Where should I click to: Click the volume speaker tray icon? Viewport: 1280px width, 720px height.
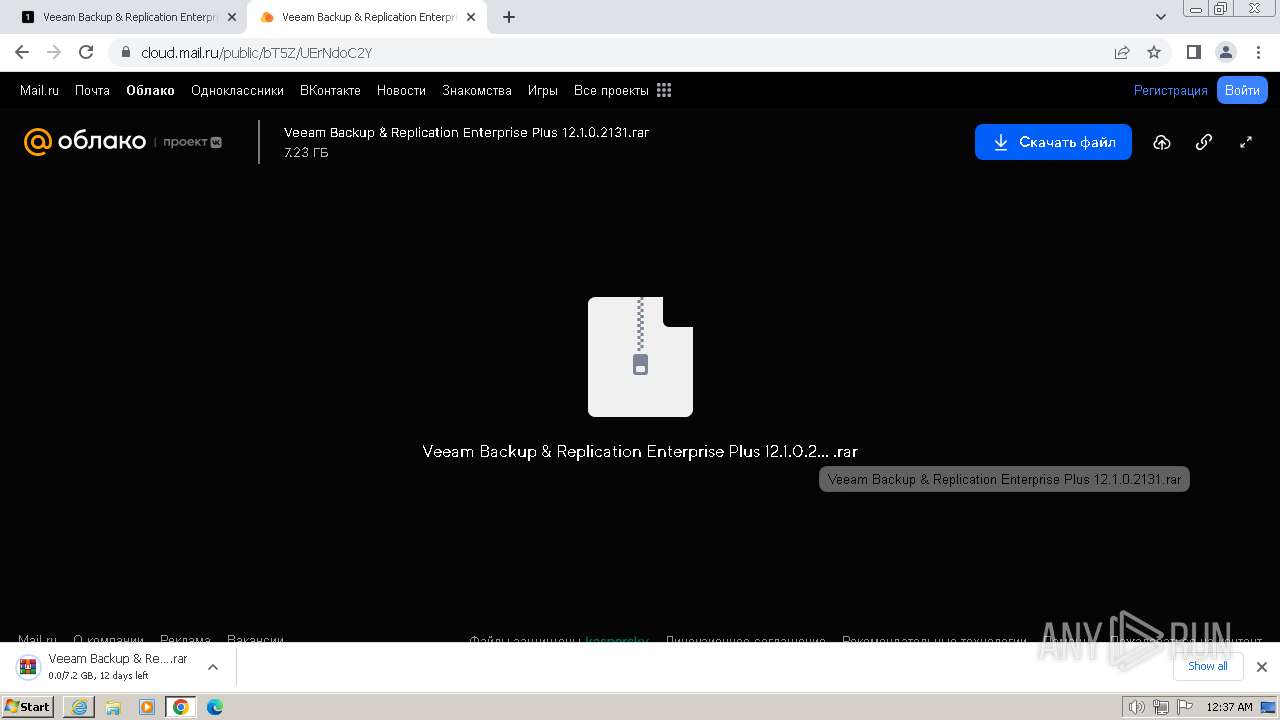click(1136, 707)
